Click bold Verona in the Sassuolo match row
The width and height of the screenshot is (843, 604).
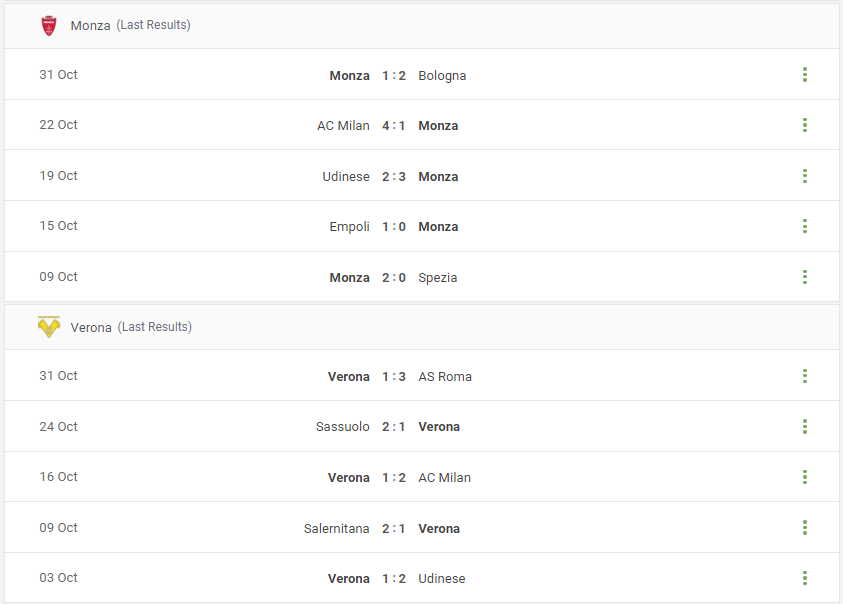[x=439, y=427]
